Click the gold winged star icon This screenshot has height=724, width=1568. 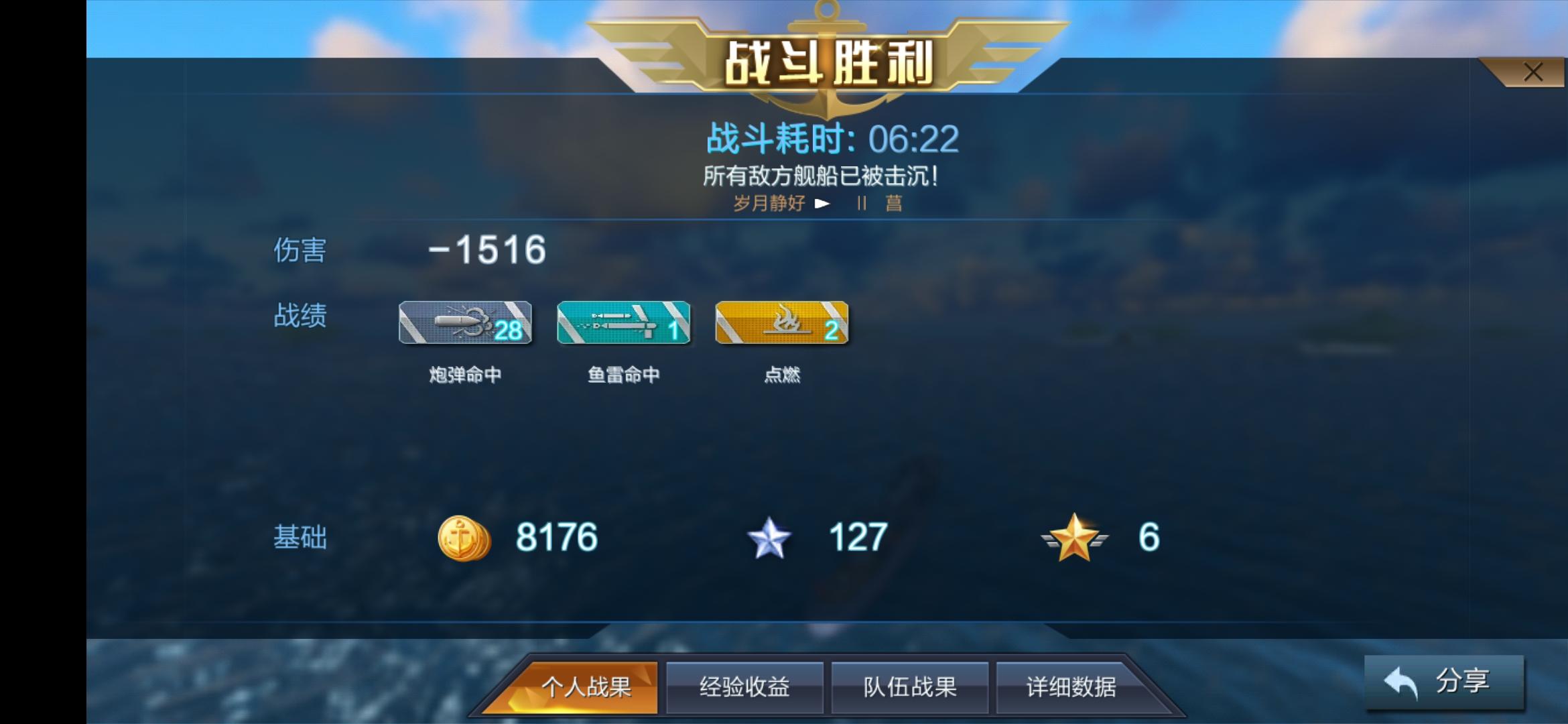(1074, 538)
